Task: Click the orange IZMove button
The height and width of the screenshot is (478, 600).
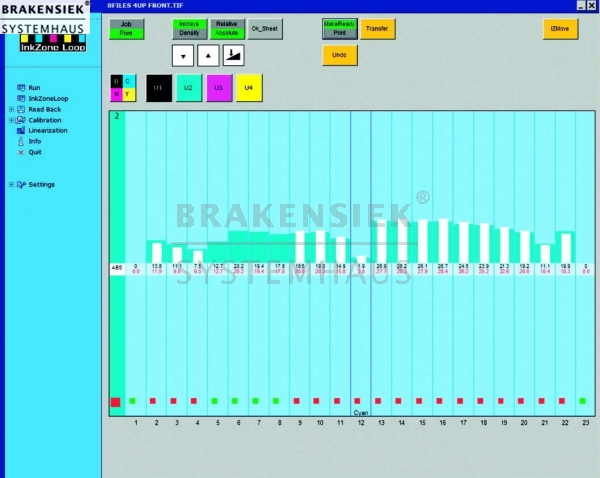Action: point(560,29)
